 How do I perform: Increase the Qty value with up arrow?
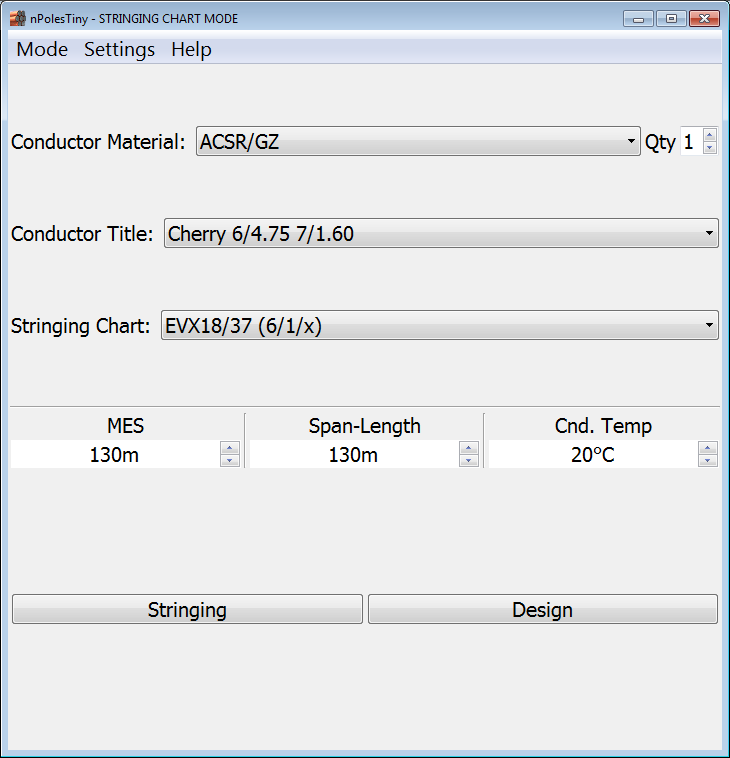710,135
